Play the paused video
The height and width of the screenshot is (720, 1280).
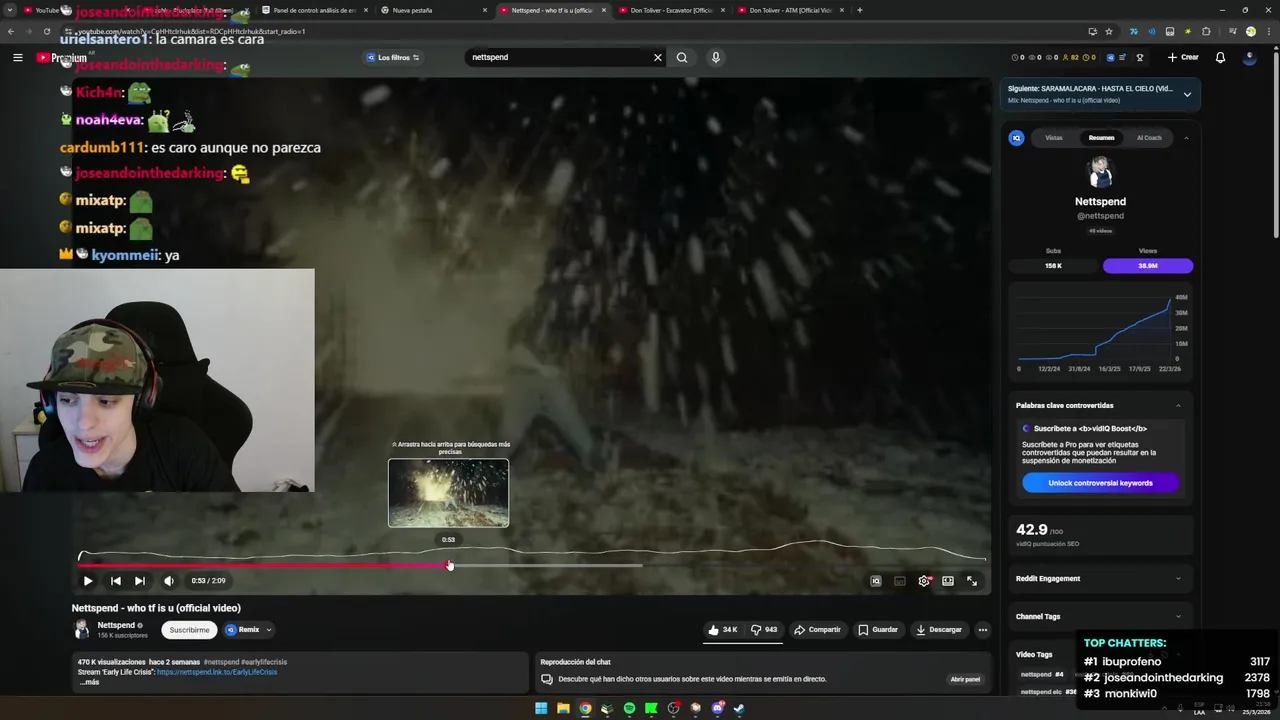point(88,581)
